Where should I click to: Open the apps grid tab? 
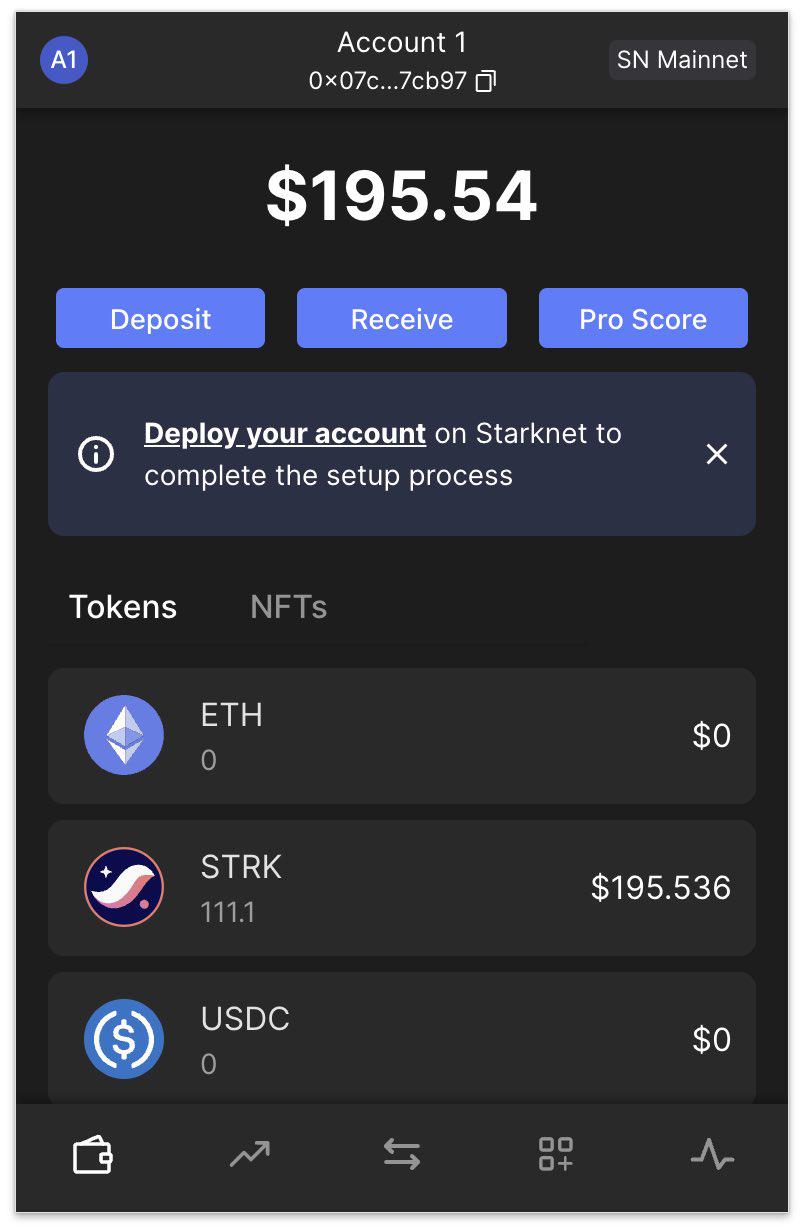[556, 1155]
